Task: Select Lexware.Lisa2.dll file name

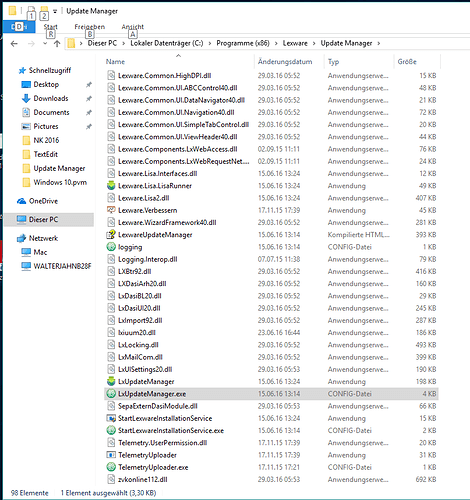Action: (144, 198)
